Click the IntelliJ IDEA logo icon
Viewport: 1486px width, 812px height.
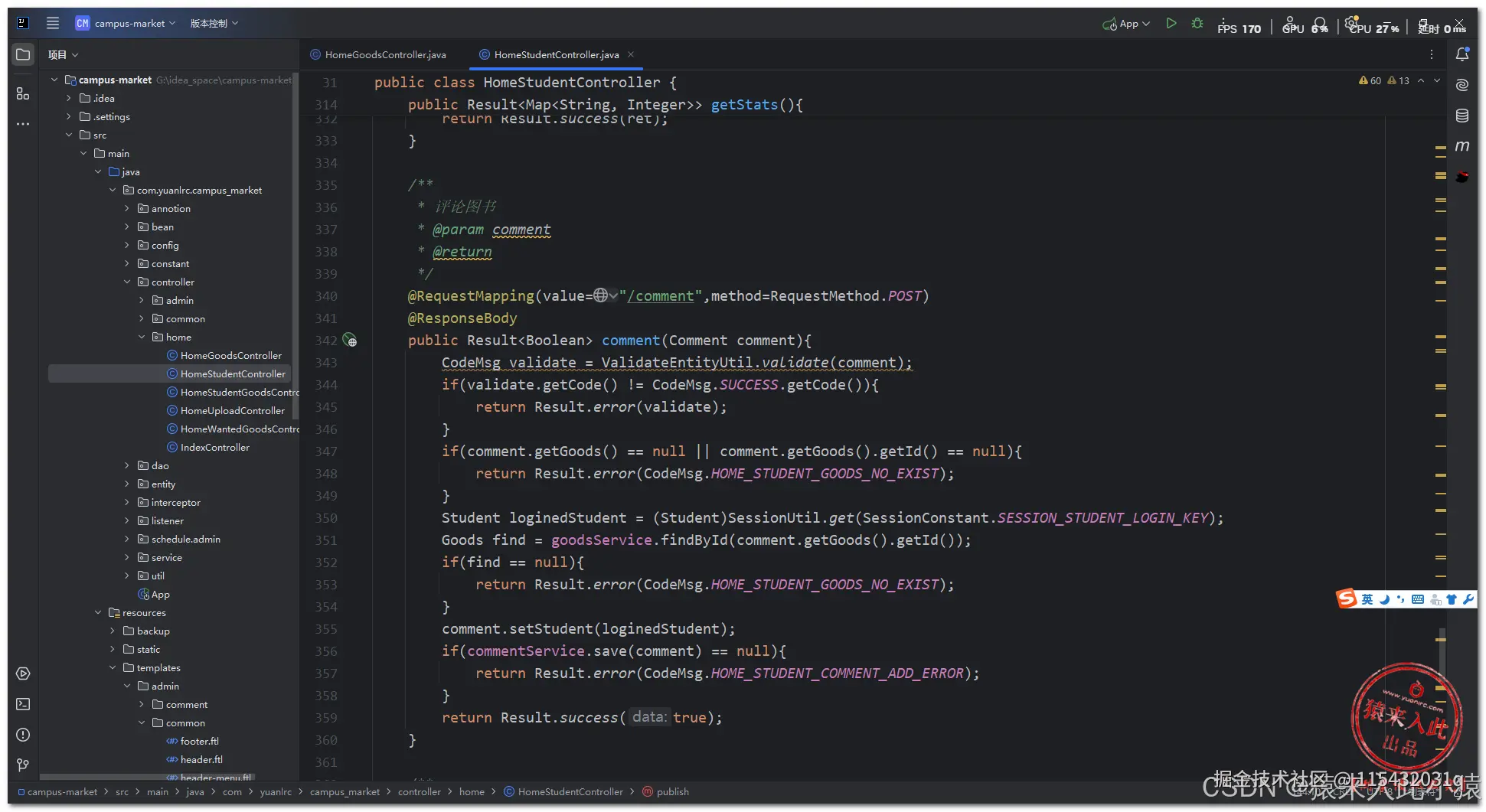click(23, 23)
